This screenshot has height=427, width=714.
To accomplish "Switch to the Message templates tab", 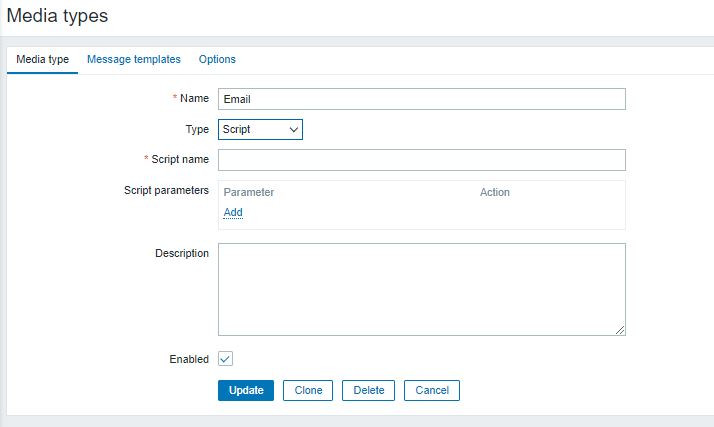I will point(134,59).
